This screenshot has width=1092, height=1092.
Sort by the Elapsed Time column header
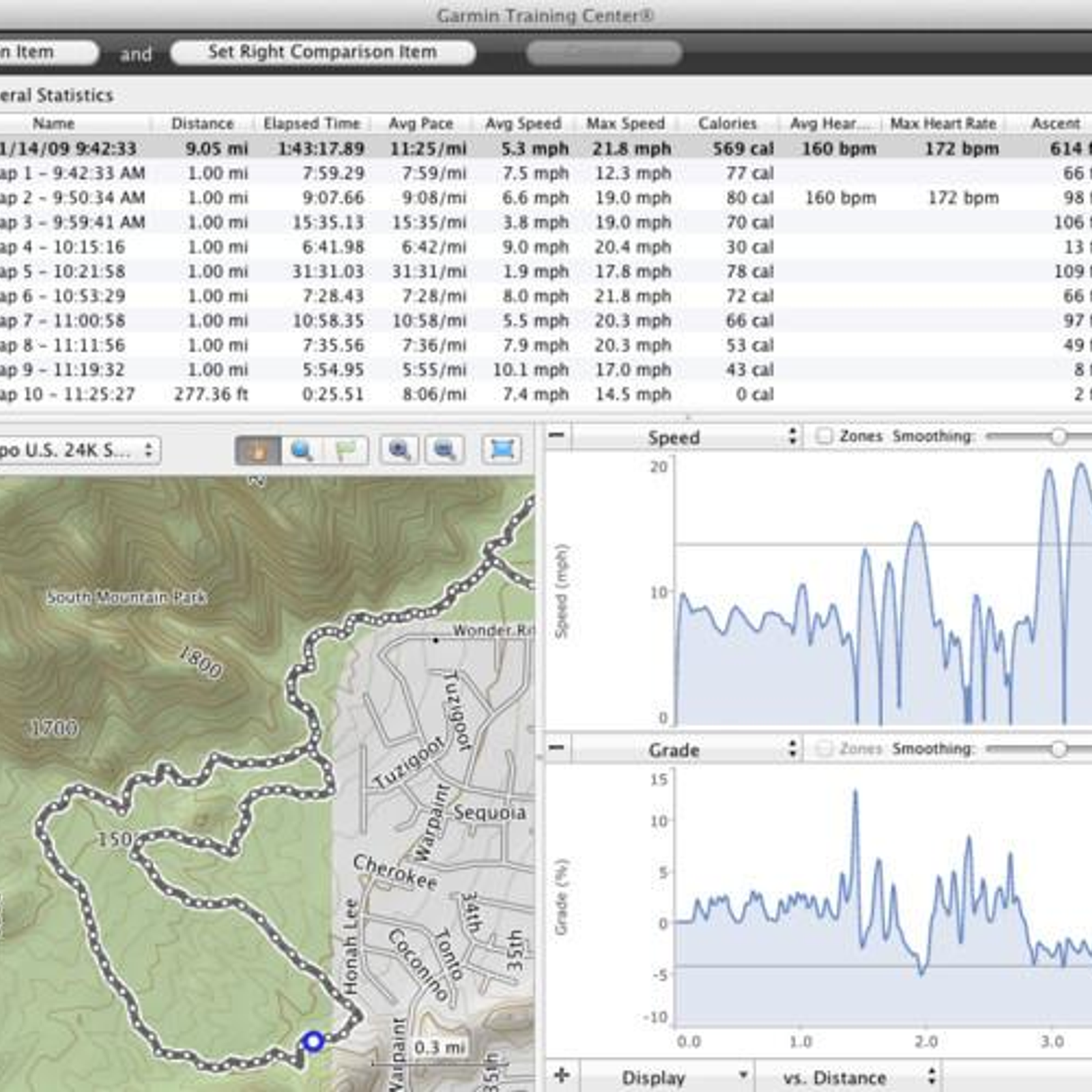[x=312, y=124]
